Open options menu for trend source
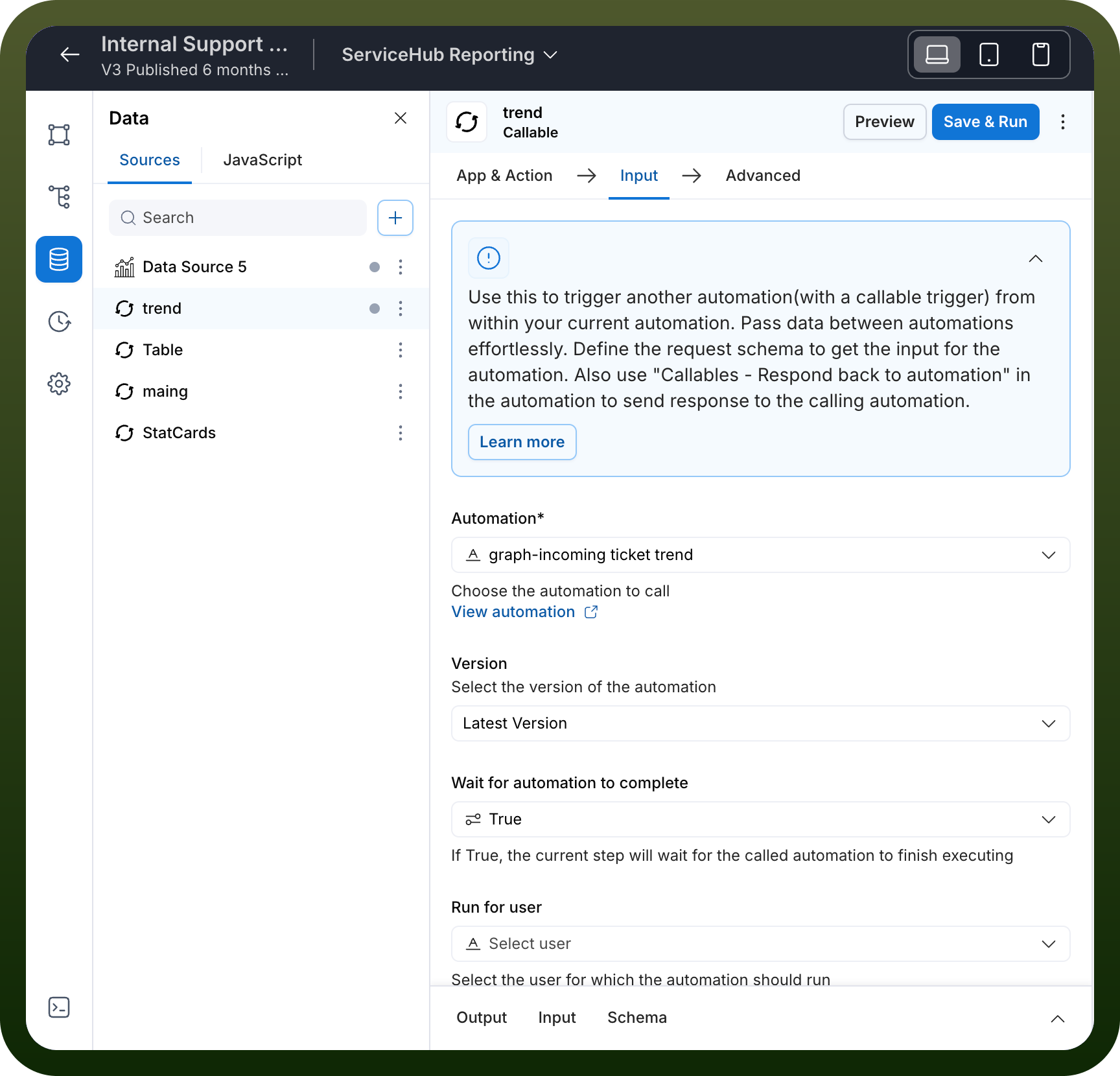The image size is (1120, 1076). (401, 309)
